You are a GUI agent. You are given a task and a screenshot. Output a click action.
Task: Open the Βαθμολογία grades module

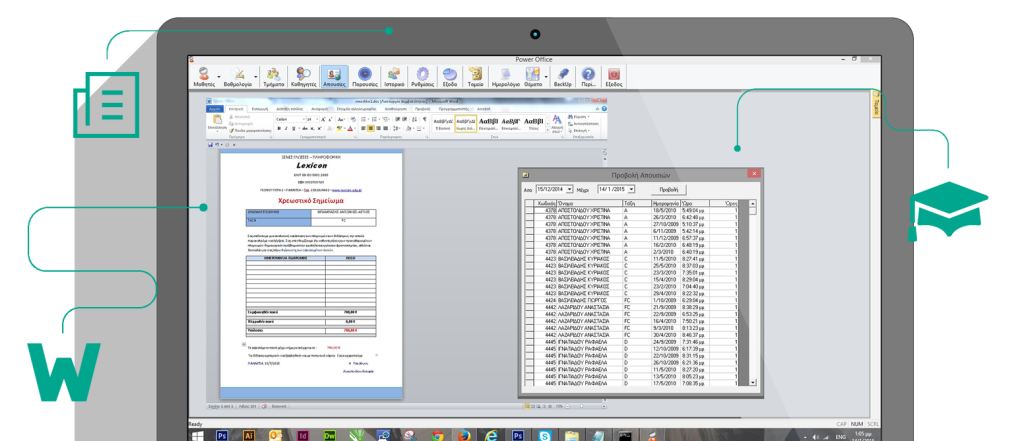237,76
